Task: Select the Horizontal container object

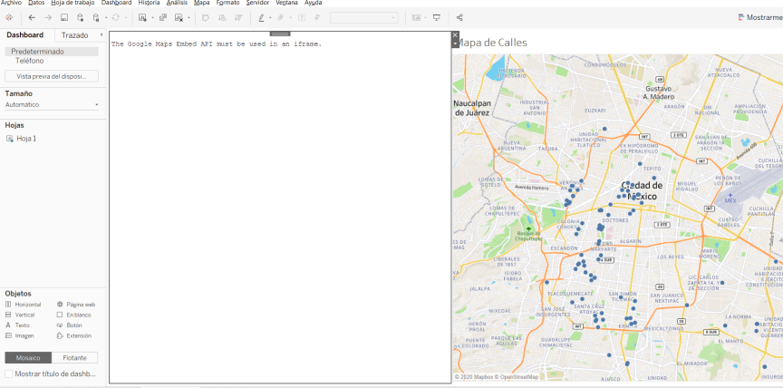Action: pos(23,304)
